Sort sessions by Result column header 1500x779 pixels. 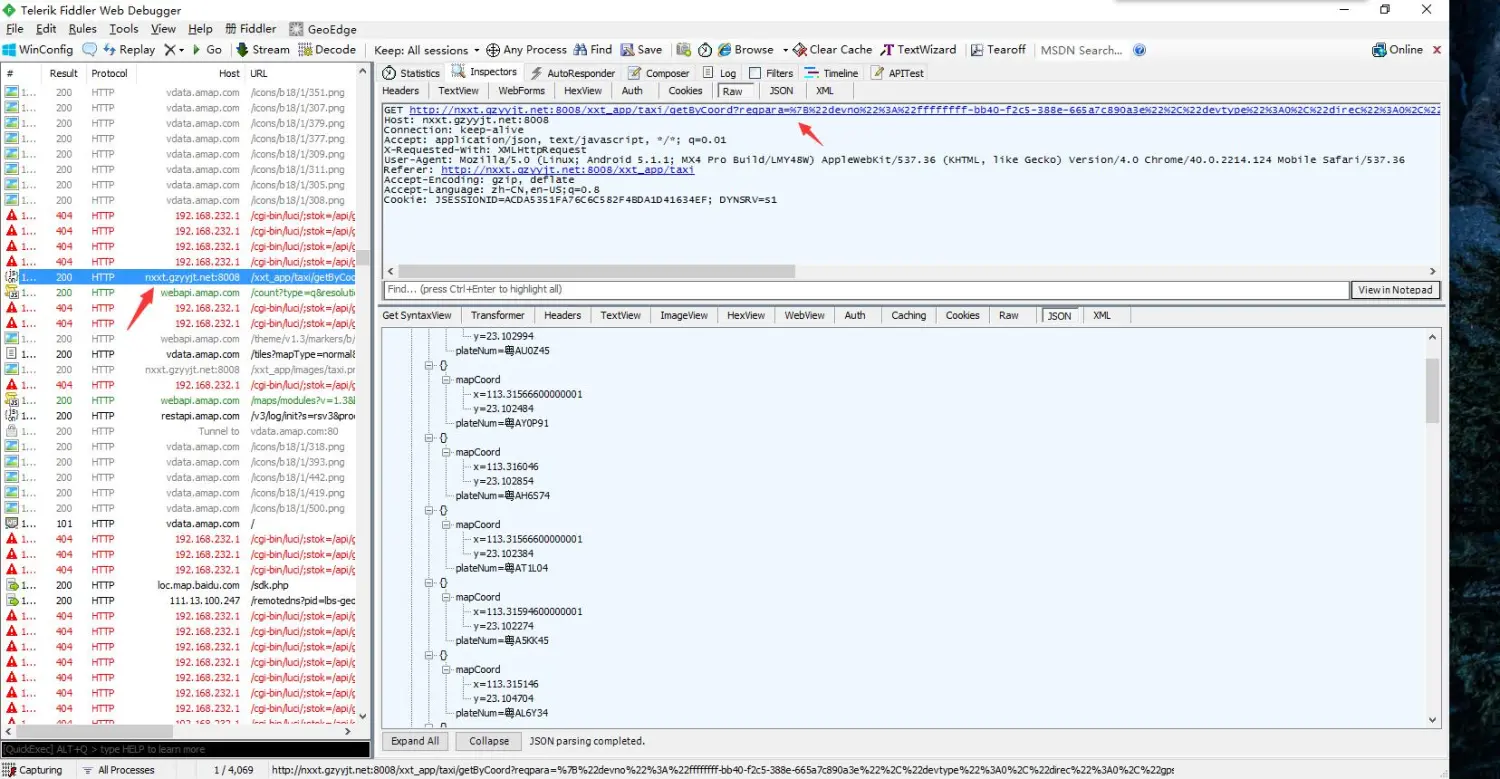(64, 73)
